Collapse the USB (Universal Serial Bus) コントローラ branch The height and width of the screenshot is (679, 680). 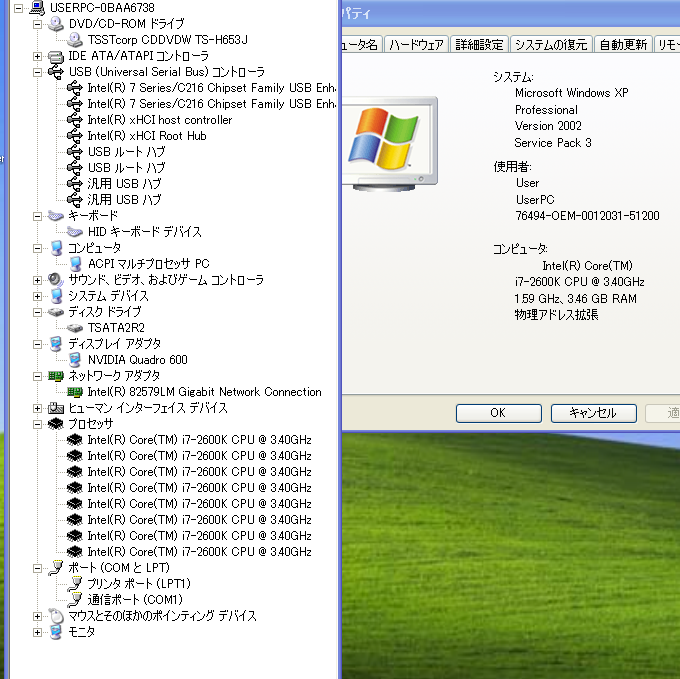(37, 72)
